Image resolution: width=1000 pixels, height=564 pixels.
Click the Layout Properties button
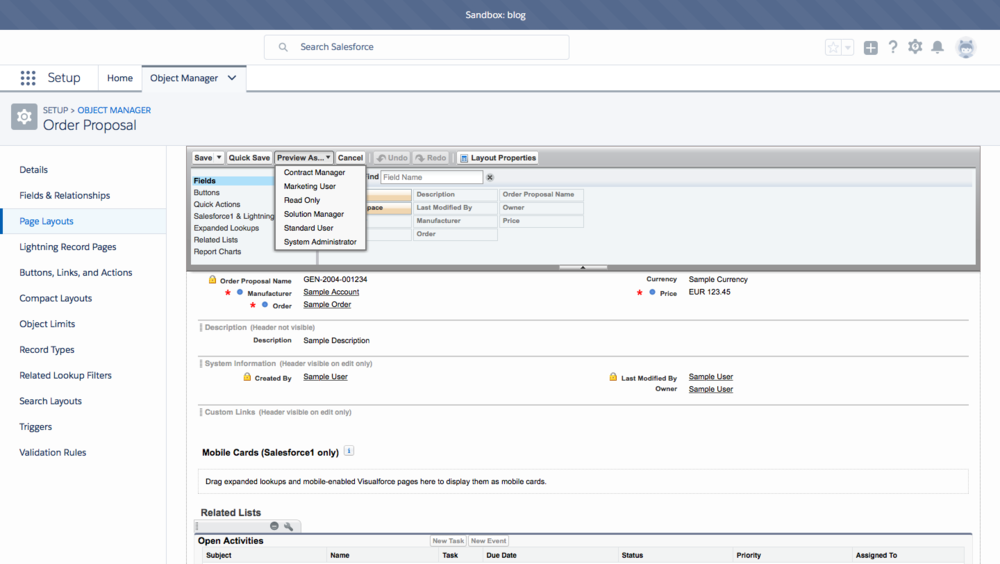click(x=498, y=158)
